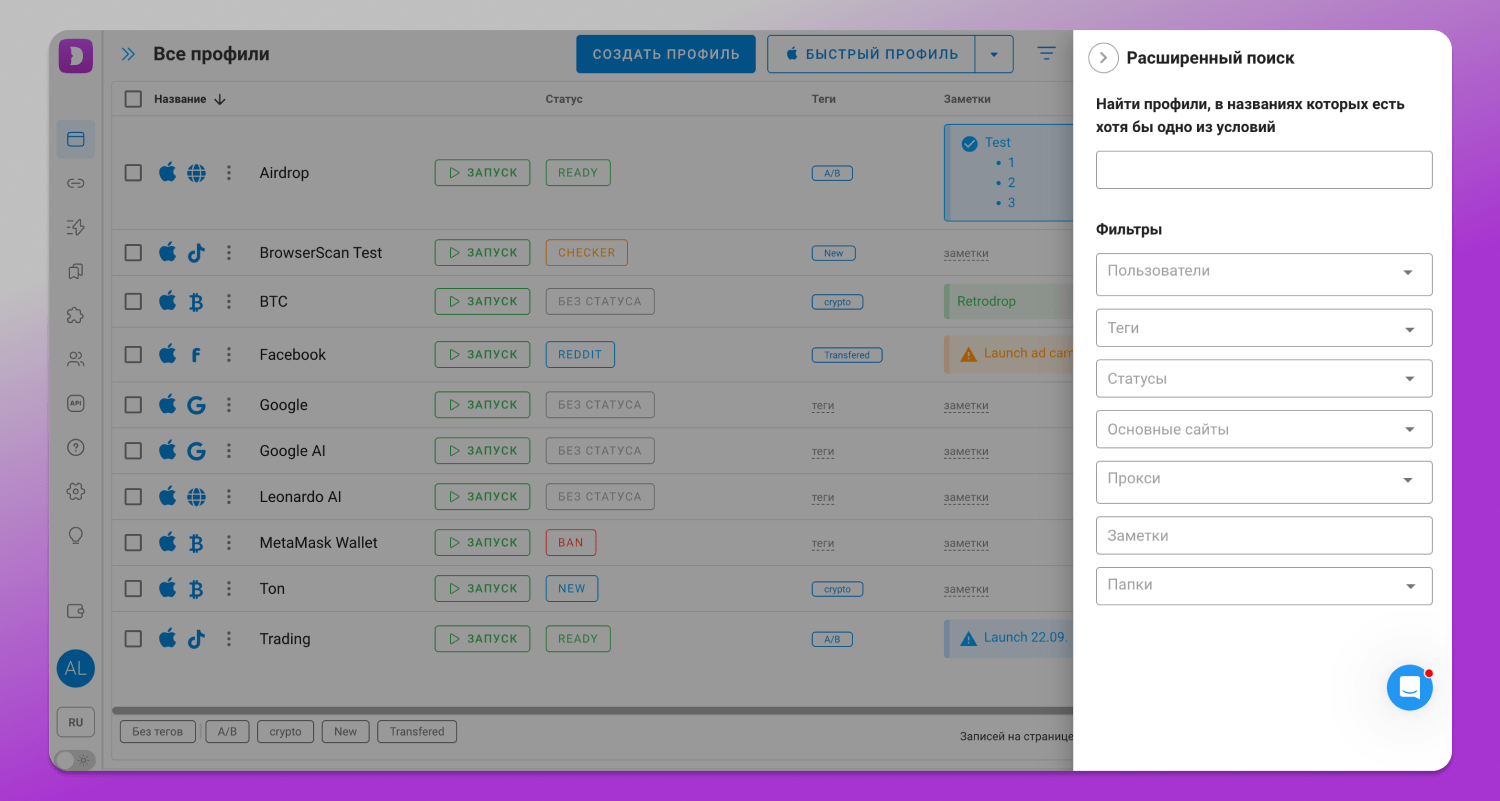Tick the Trading profile checkbox

pyautogui.click(x=133, y=639)
